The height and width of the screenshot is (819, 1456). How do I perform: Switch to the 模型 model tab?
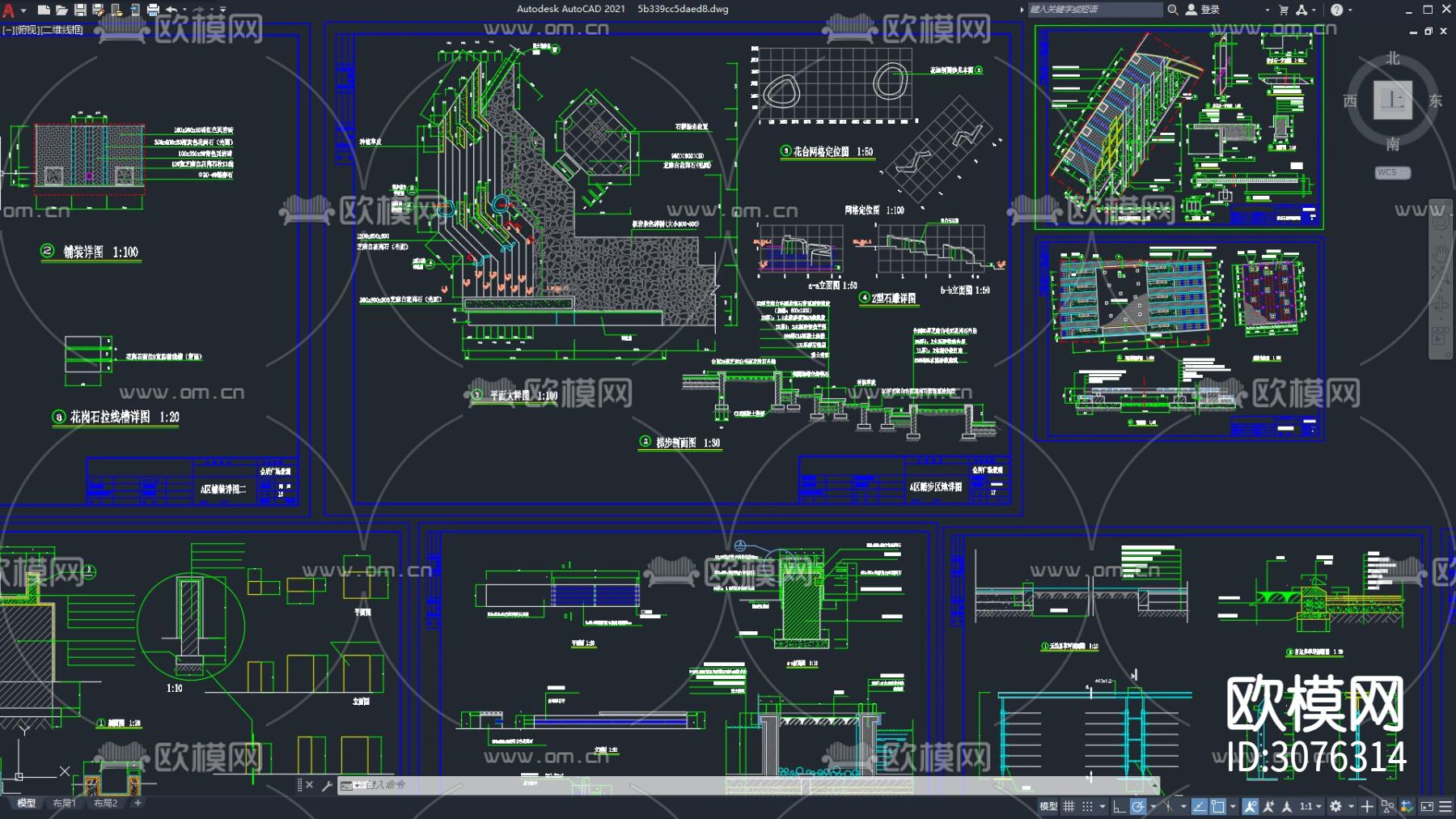point(27,804)
